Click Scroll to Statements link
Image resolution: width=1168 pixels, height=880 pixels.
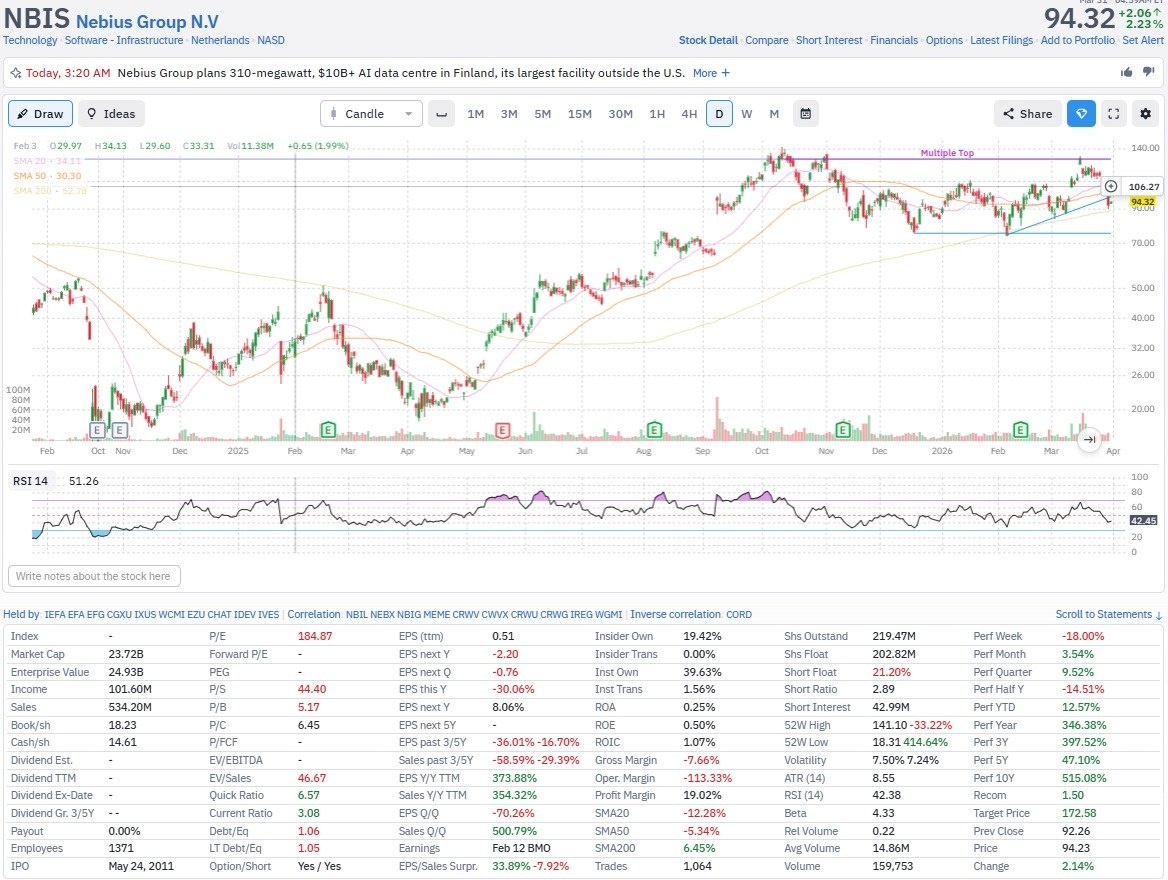(x=1108, y=615)
